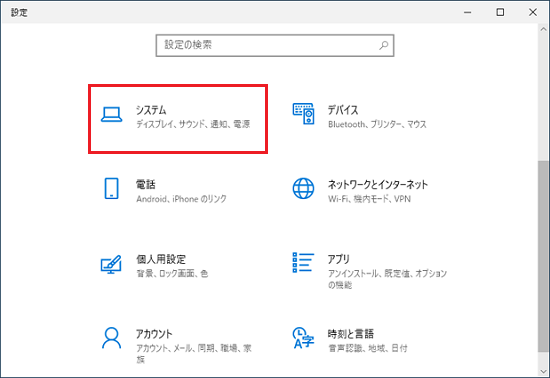Open the アプリ title

point(338,259)
